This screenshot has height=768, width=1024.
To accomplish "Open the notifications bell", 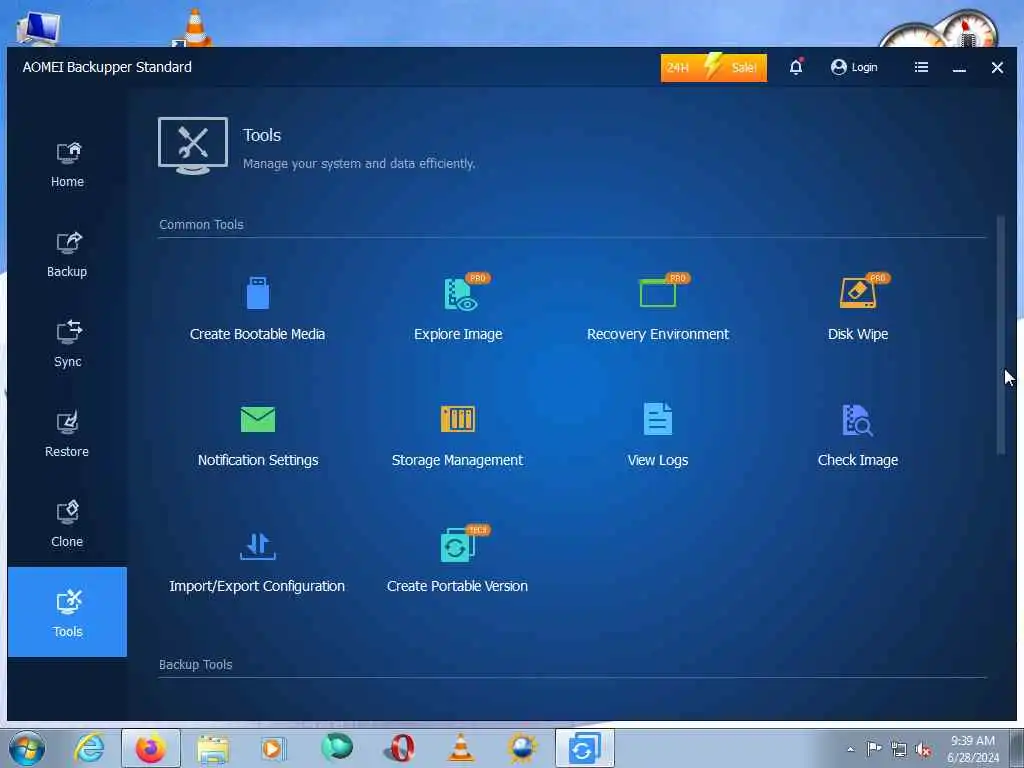I will (x=795, y=67).
